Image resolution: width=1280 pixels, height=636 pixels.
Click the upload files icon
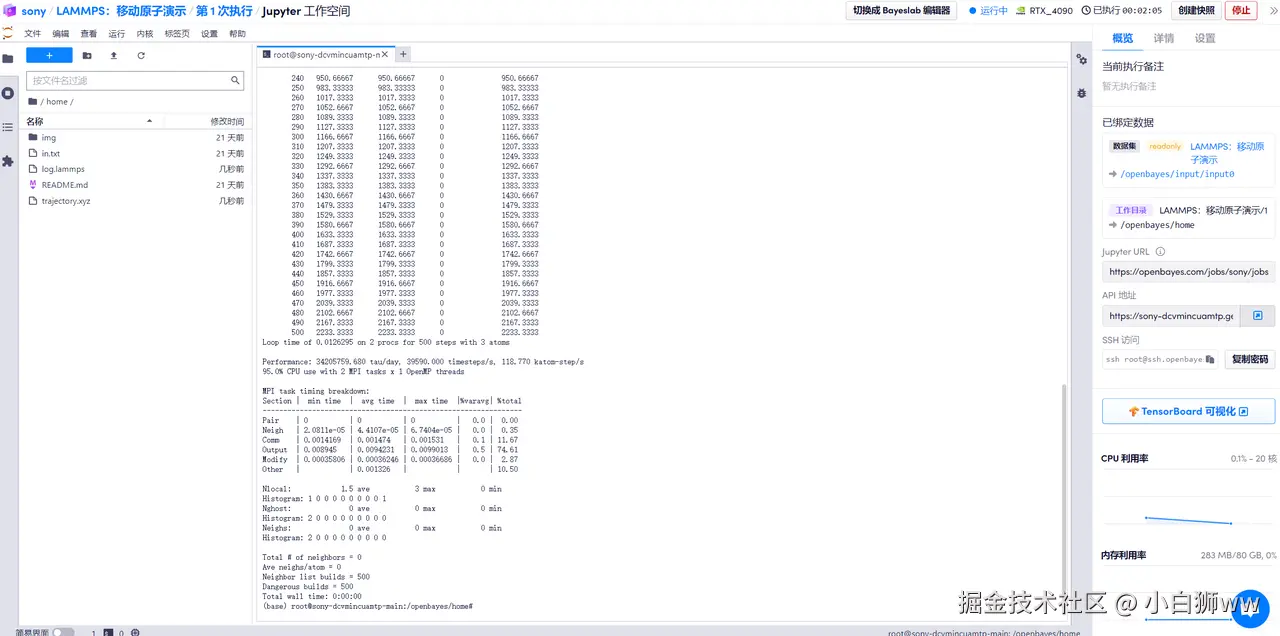pyautogui.click(x=114, y=56)
